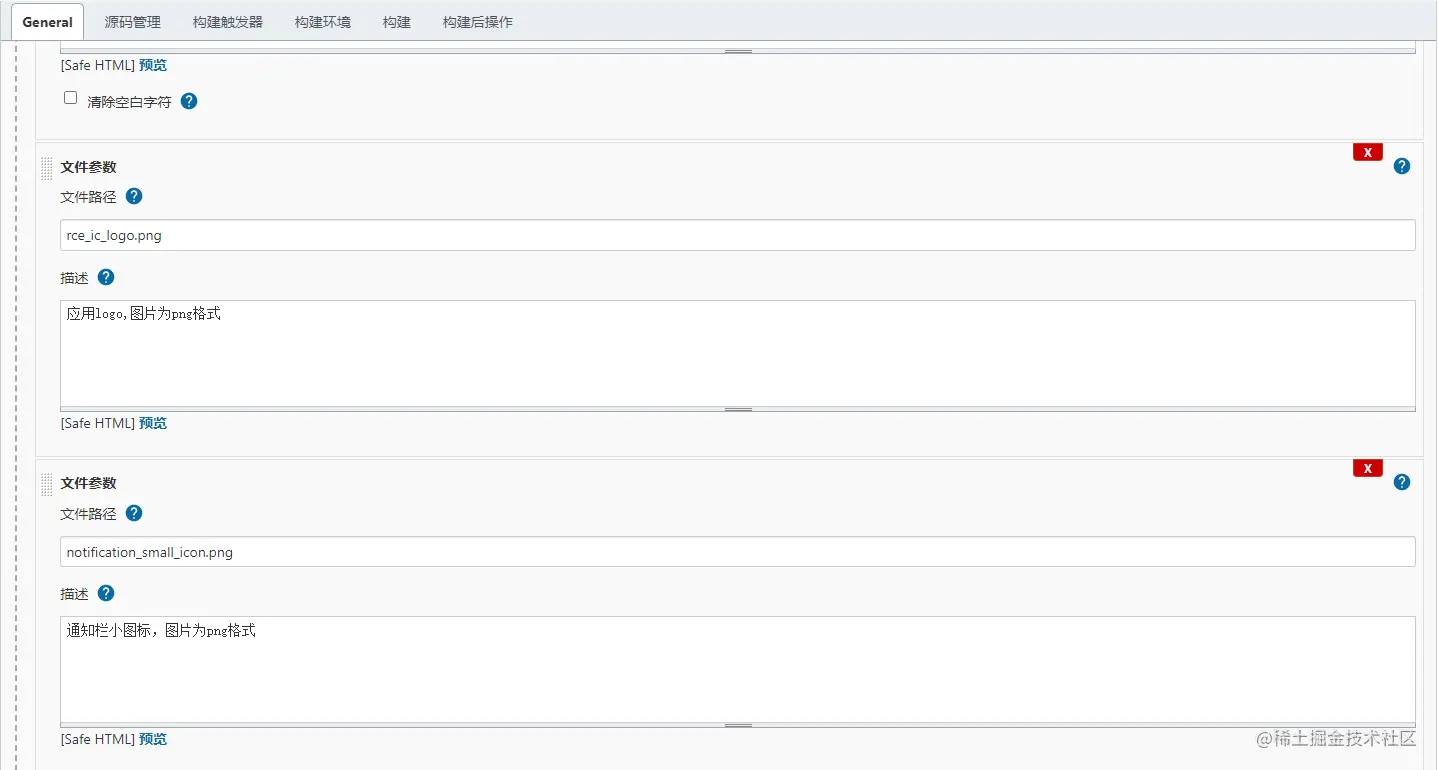Delete the rce_ic_logo.png file parameter
The height and width of the screenshot is (770, 1438).
pos(1367,152)
